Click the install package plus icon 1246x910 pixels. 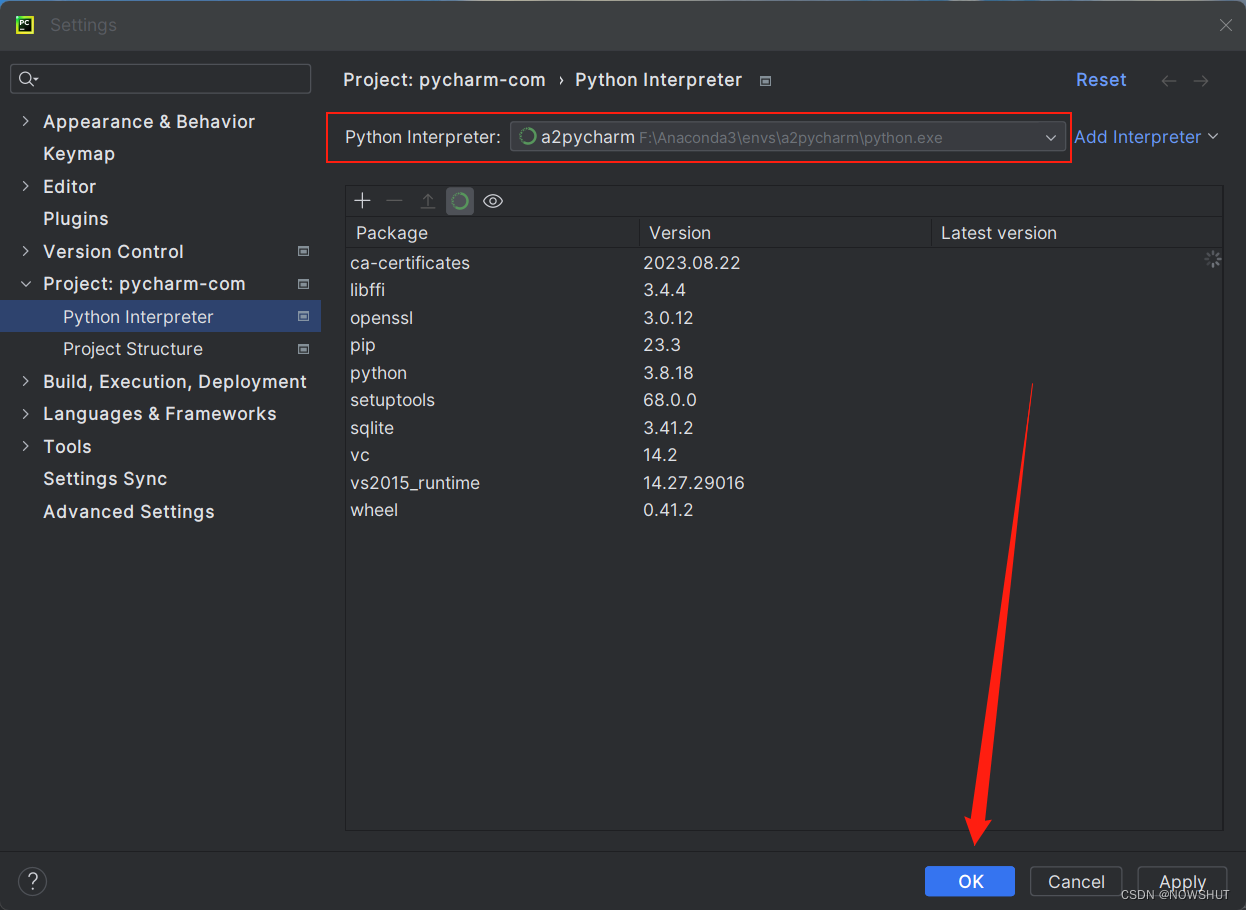[362, 201]
